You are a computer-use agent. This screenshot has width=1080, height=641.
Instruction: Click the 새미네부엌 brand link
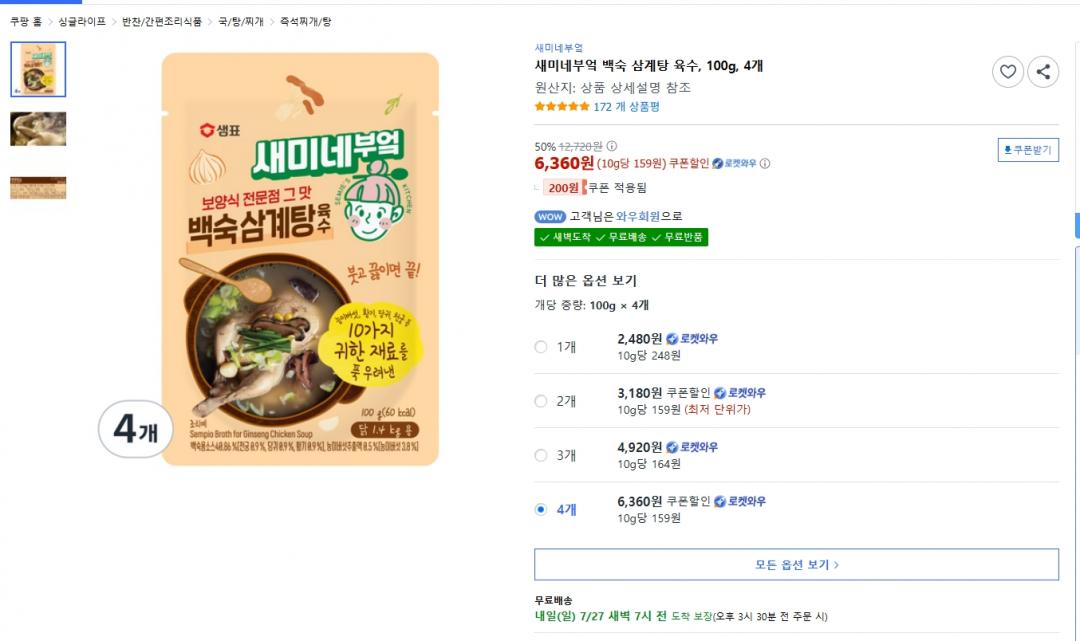tap(558, 48)
